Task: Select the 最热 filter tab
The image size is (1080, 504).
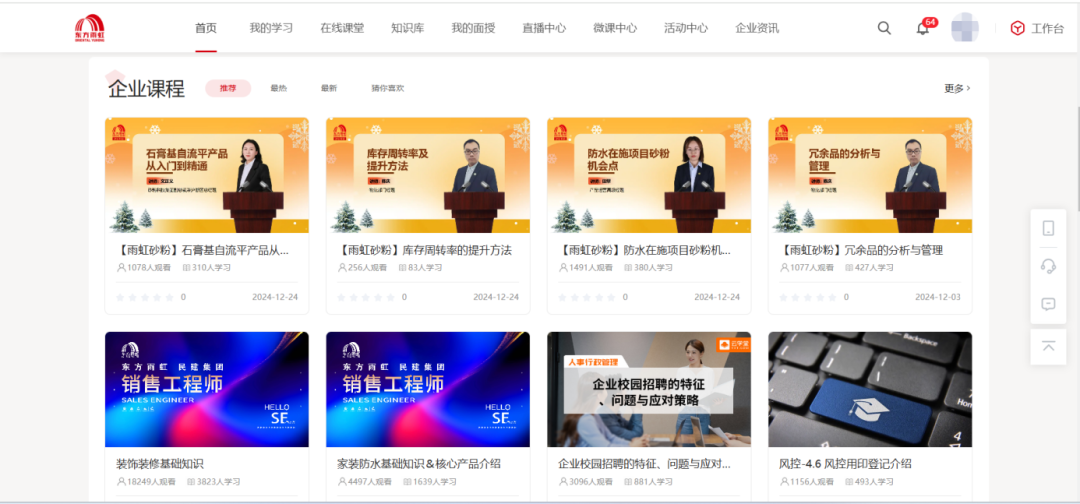Action: [278, 88]
